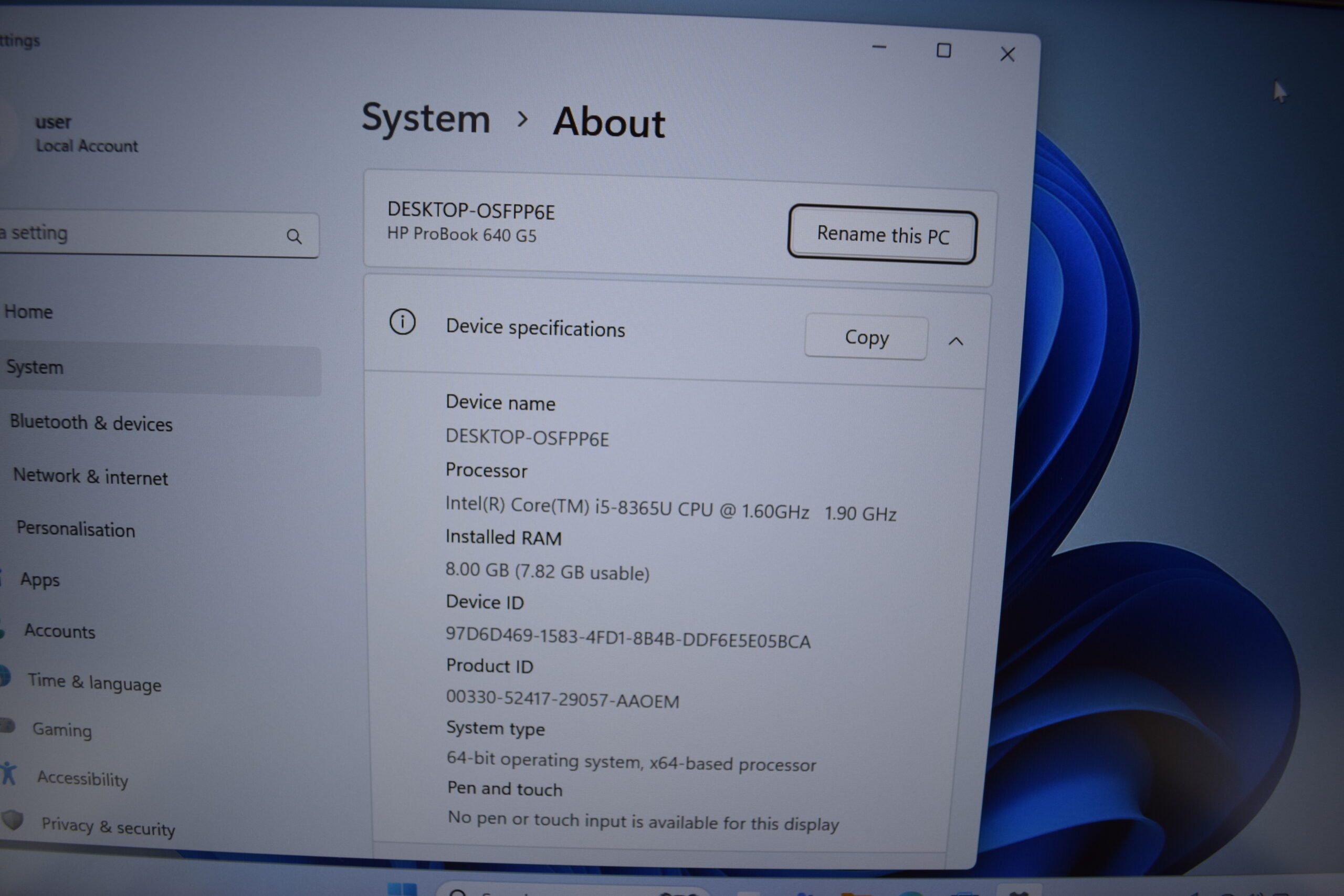1344x896 pixels.
Task: Open Personalisation settings
Action: click(x=76, y=529)
